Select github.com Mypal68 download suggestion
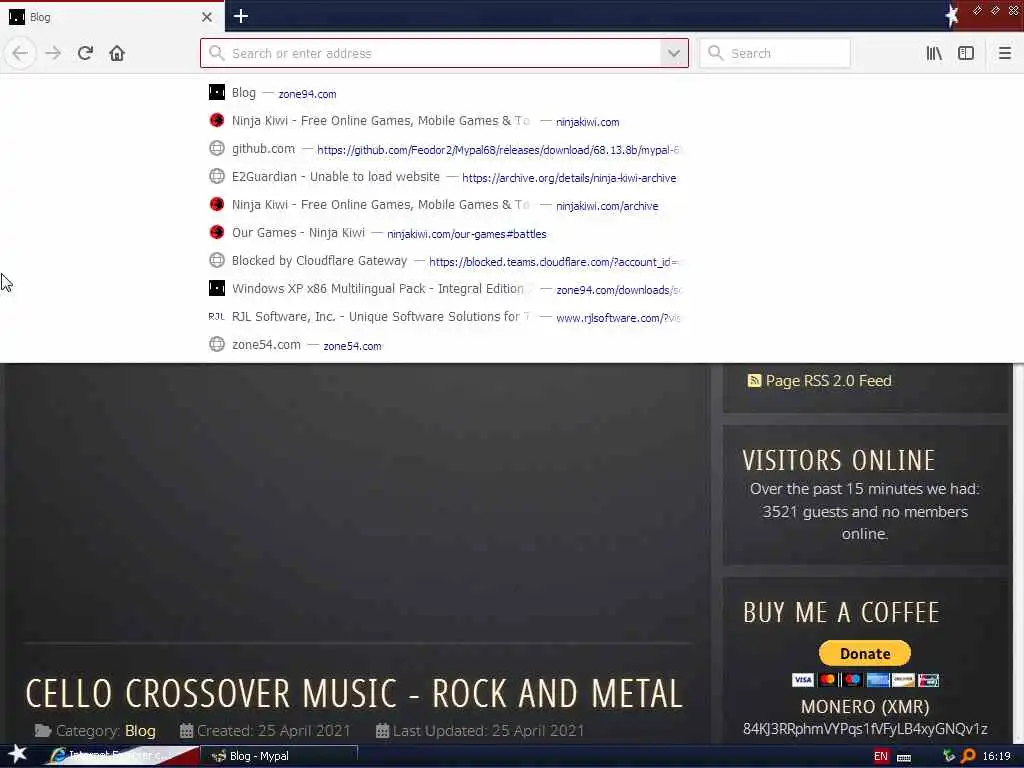 click(x=444, y=149)
